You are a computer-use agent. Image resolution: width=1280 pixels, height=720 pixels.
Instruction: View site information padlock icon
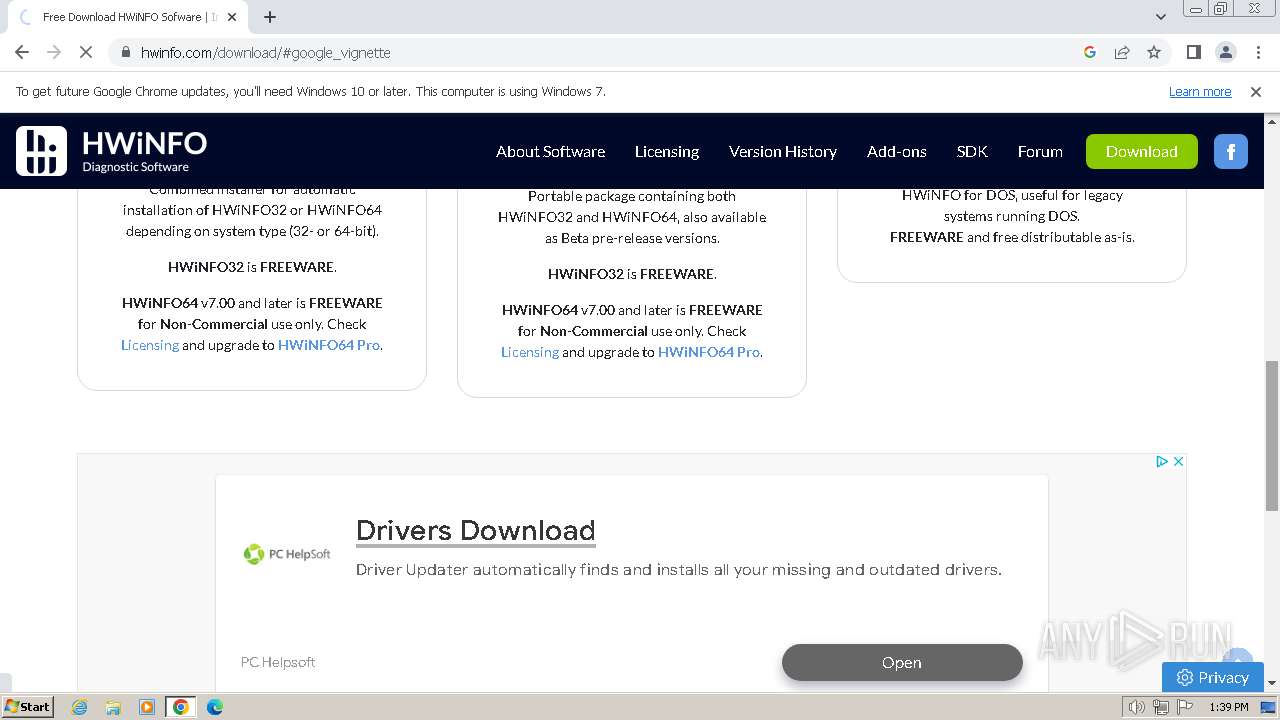click(125, 52)
